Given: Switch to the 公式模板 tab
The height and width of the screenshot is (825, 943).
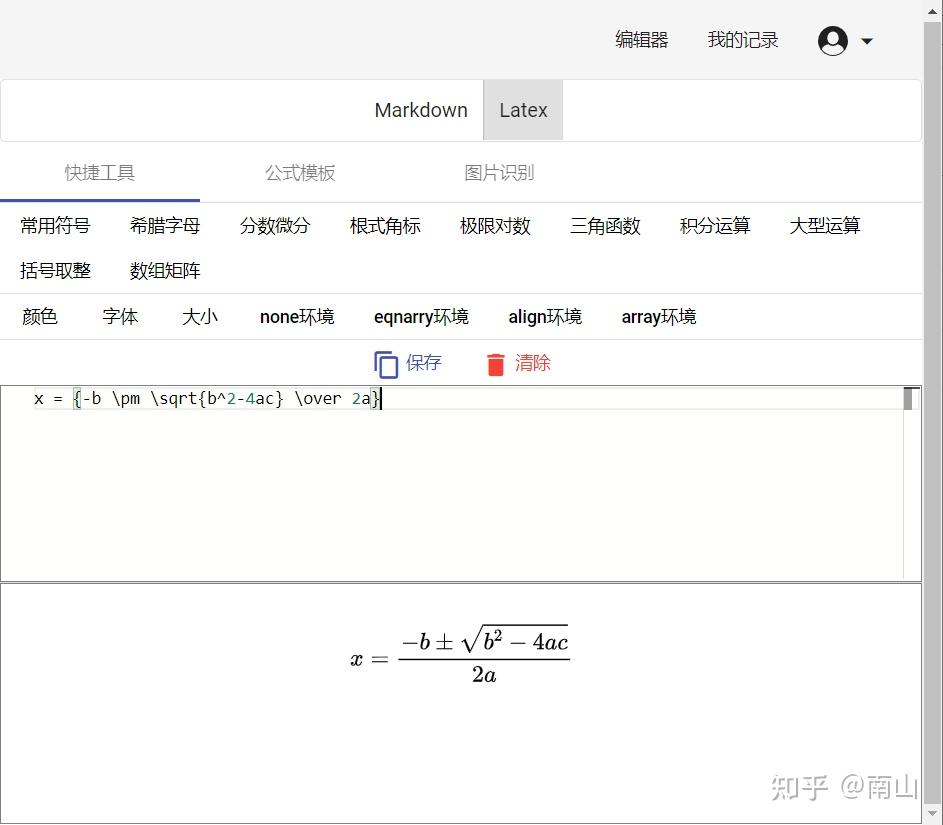Looking at the screenshot, I should 299,172.
